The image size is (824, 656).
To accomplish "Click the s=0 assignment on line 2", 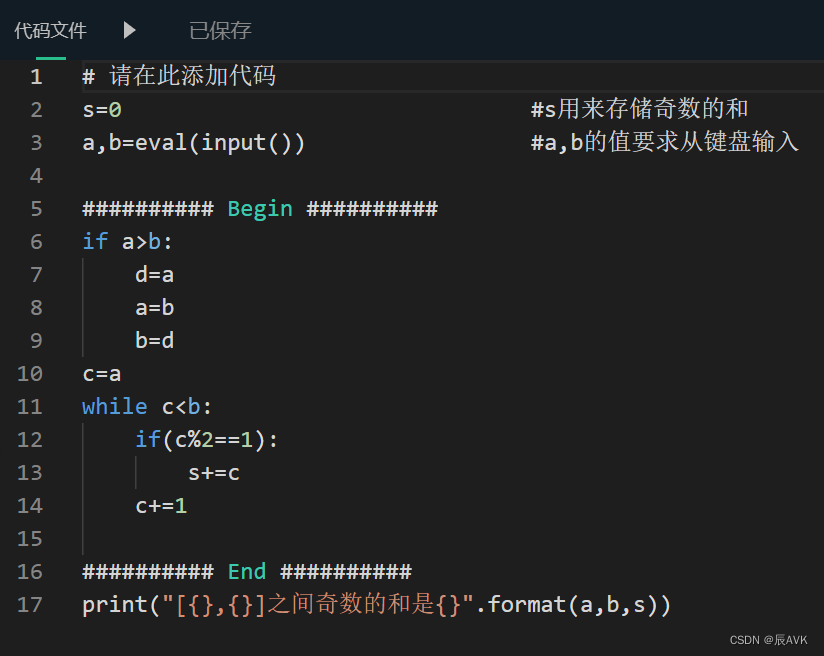I will pos(101,109).
